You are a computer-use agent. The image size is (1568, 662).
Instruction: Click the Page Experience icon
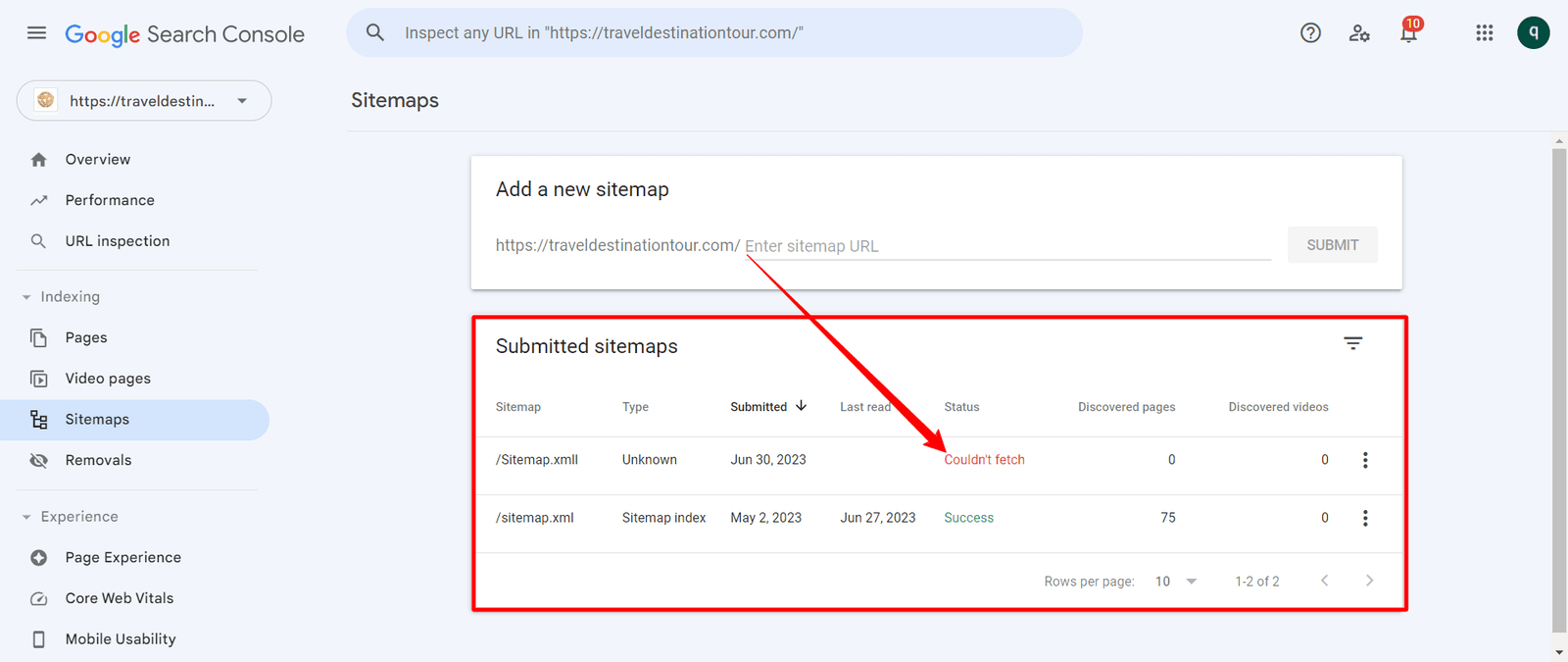click(38, 557)
